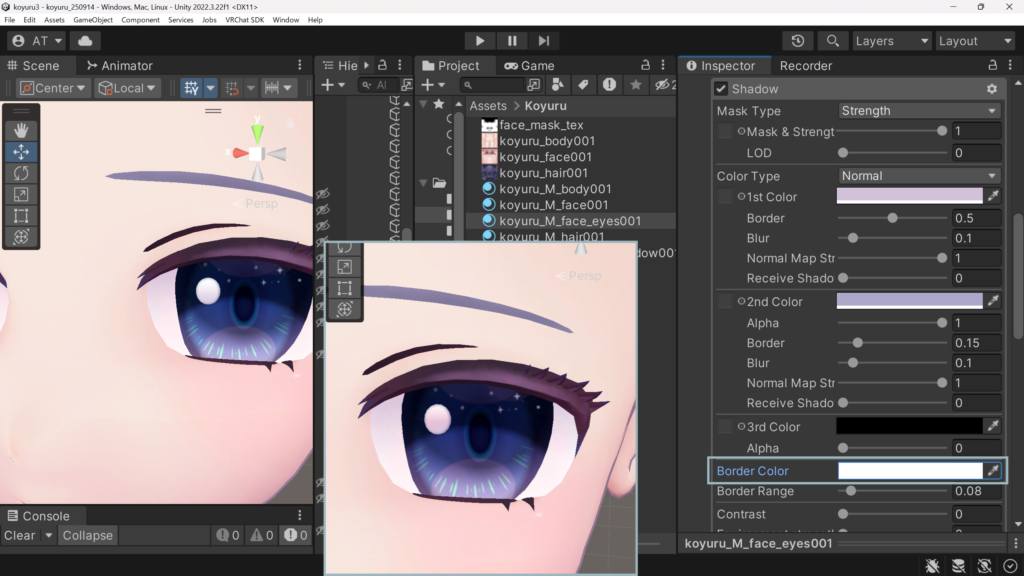Pick Border Color with the eyedropper
The height and width of the screenshot is (576, 1024).
point(993,470)
